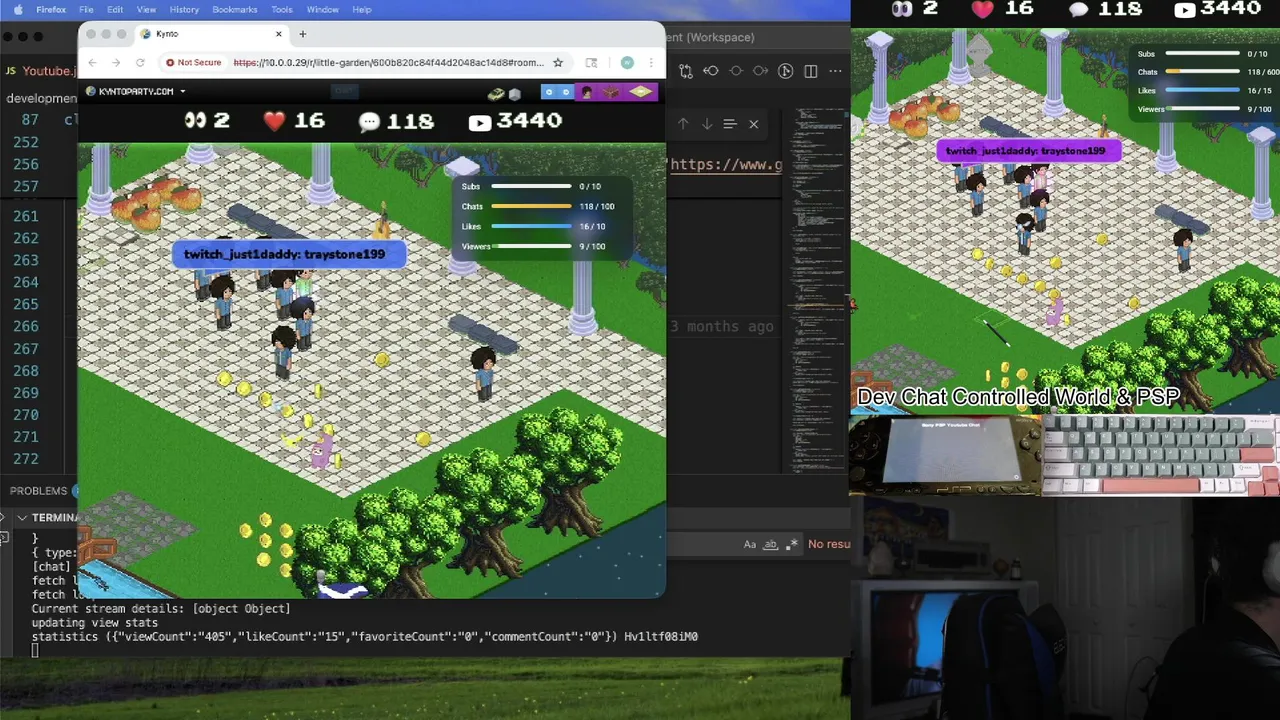Open the floor tile icon in purple toolbar
1280x720 pixels.
[x=641, y=92]
